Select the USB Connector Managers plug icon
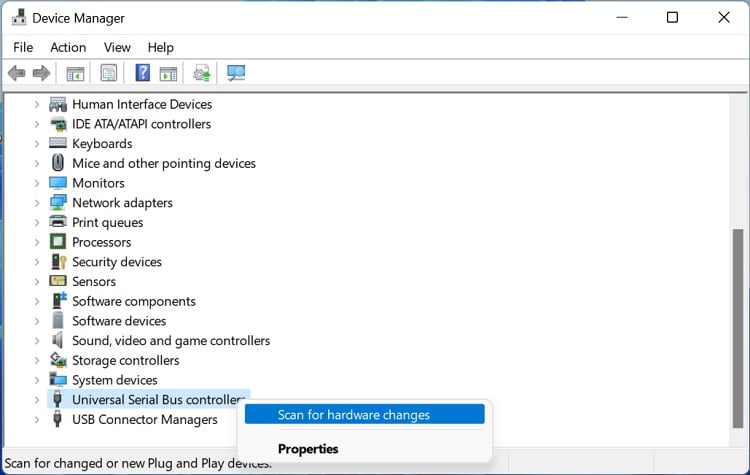This screenshot has width=750, height=475. pos(57,419)
